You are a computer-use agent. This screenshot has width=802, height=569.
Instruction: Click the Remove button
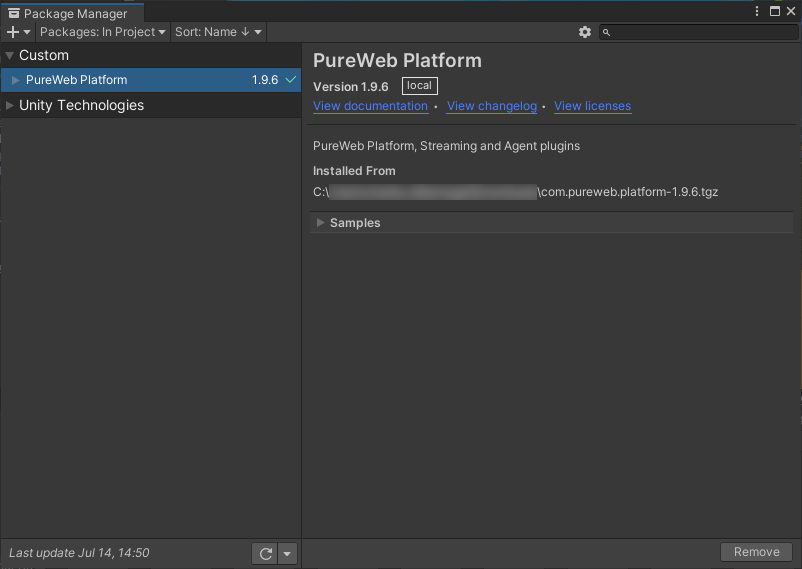click(756, 552)
